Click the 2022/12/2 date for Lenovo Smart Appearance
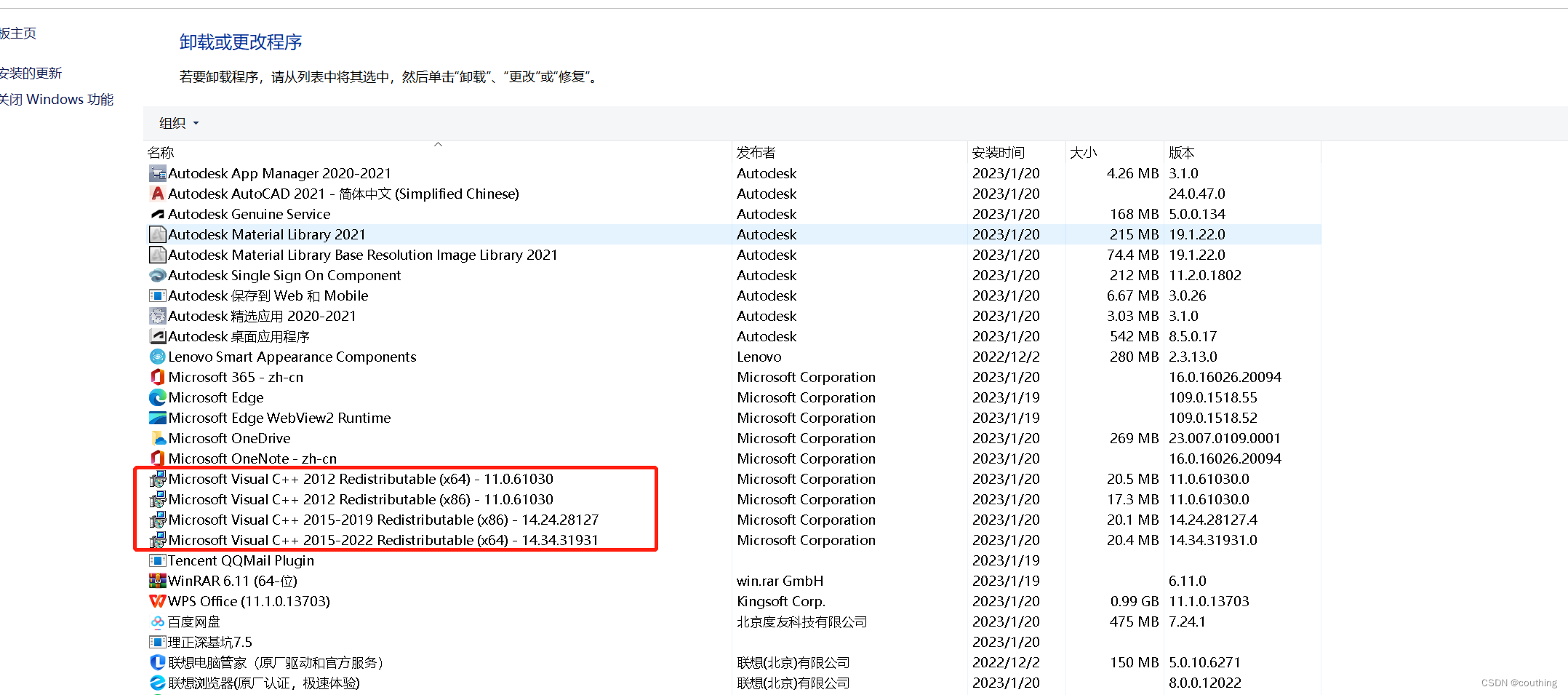Image resolution: width=1568 pixels, height=695 pixels. (1006, 357)
